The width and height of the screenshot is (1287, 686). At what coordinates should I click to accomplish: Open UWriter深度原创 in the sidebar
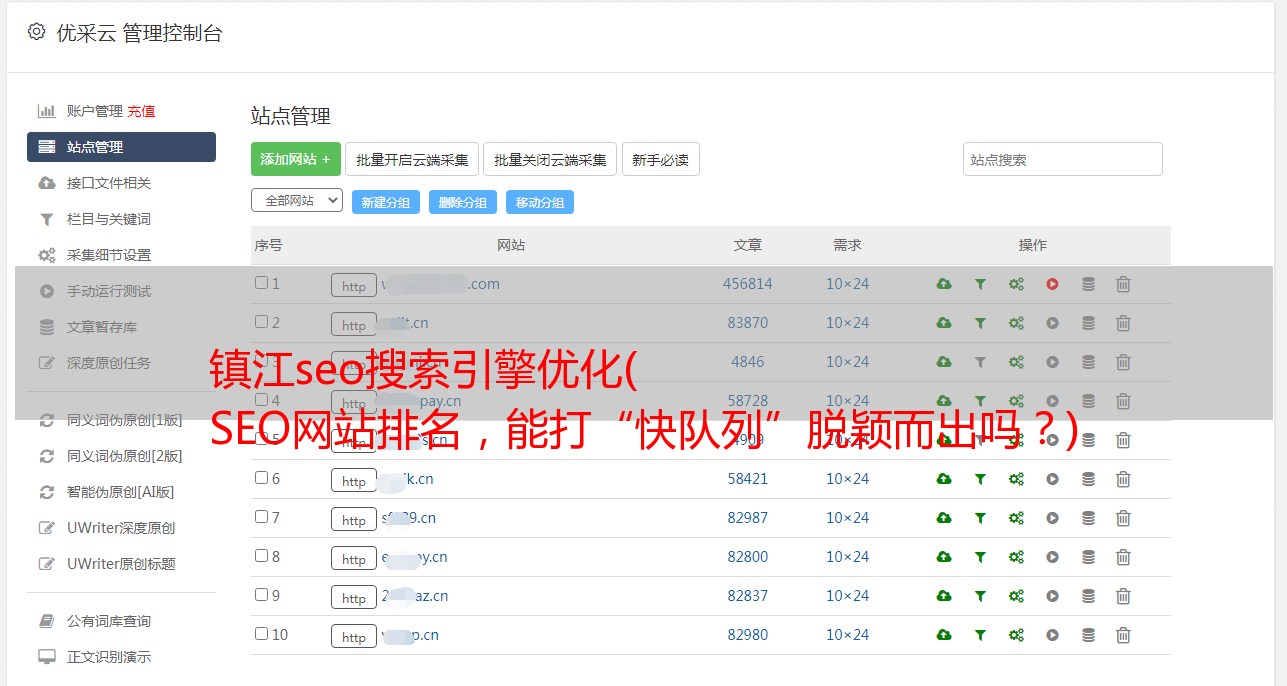(x=121, y=528)
